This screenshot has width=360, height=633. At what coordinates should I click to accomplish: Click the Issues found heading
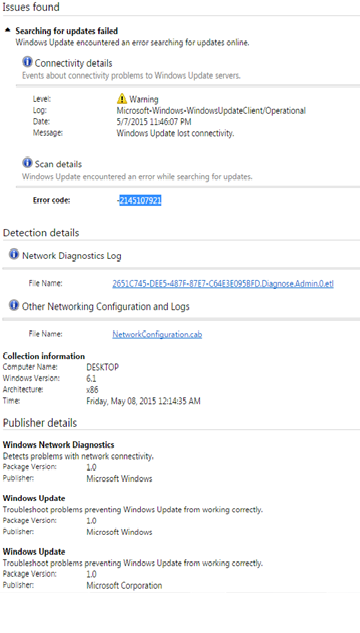pos(31,7)
